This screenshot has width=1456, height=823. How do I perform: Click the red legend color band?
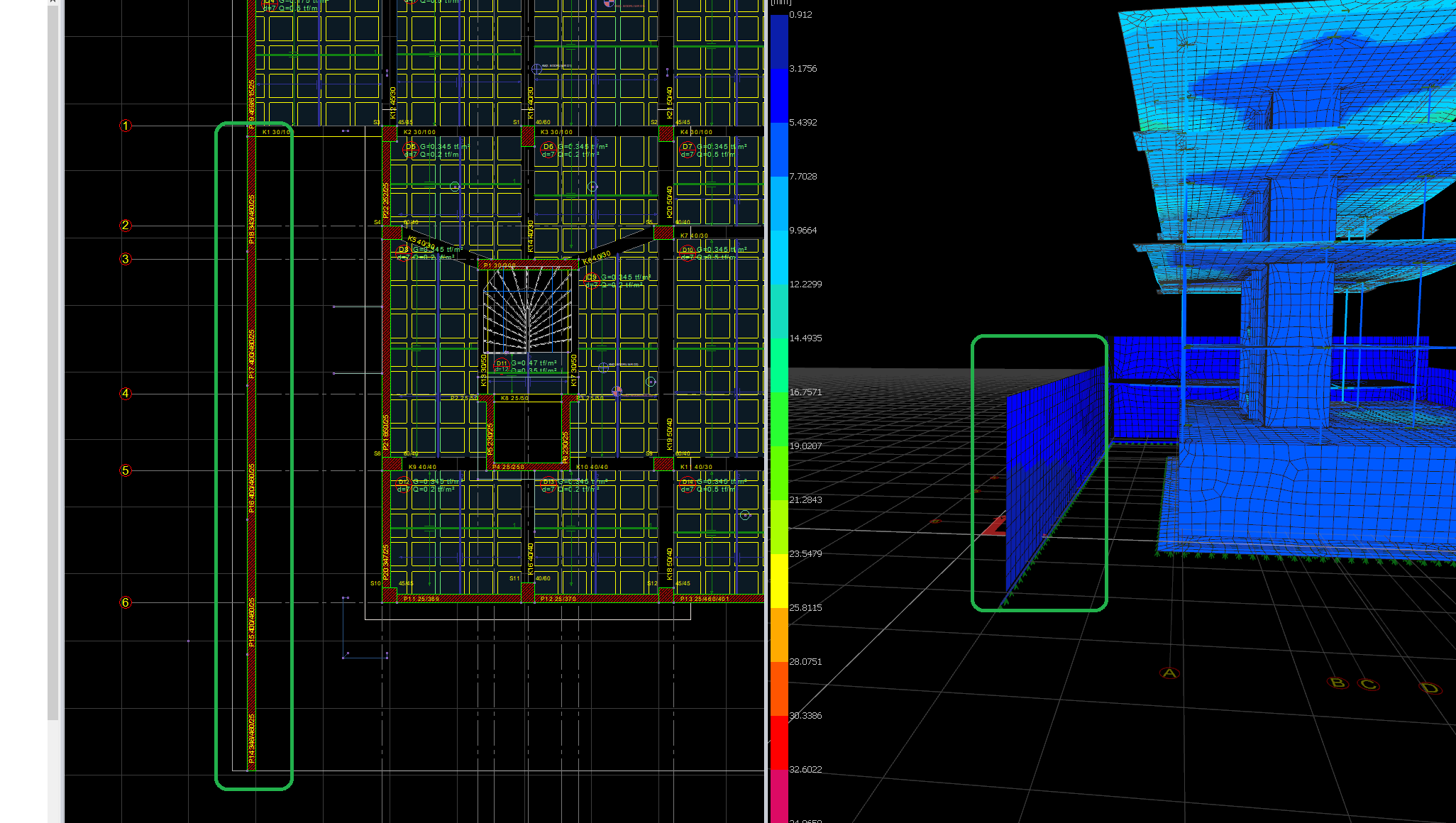779,741
